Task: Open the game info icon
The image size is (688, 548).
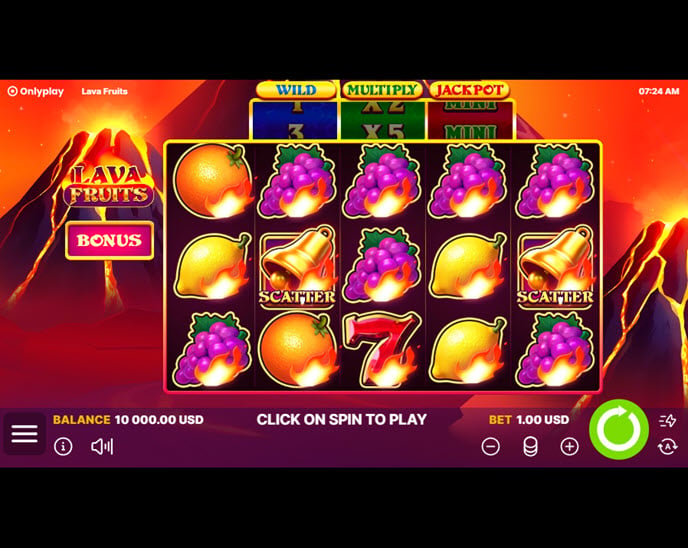Action: click(63, 447)
